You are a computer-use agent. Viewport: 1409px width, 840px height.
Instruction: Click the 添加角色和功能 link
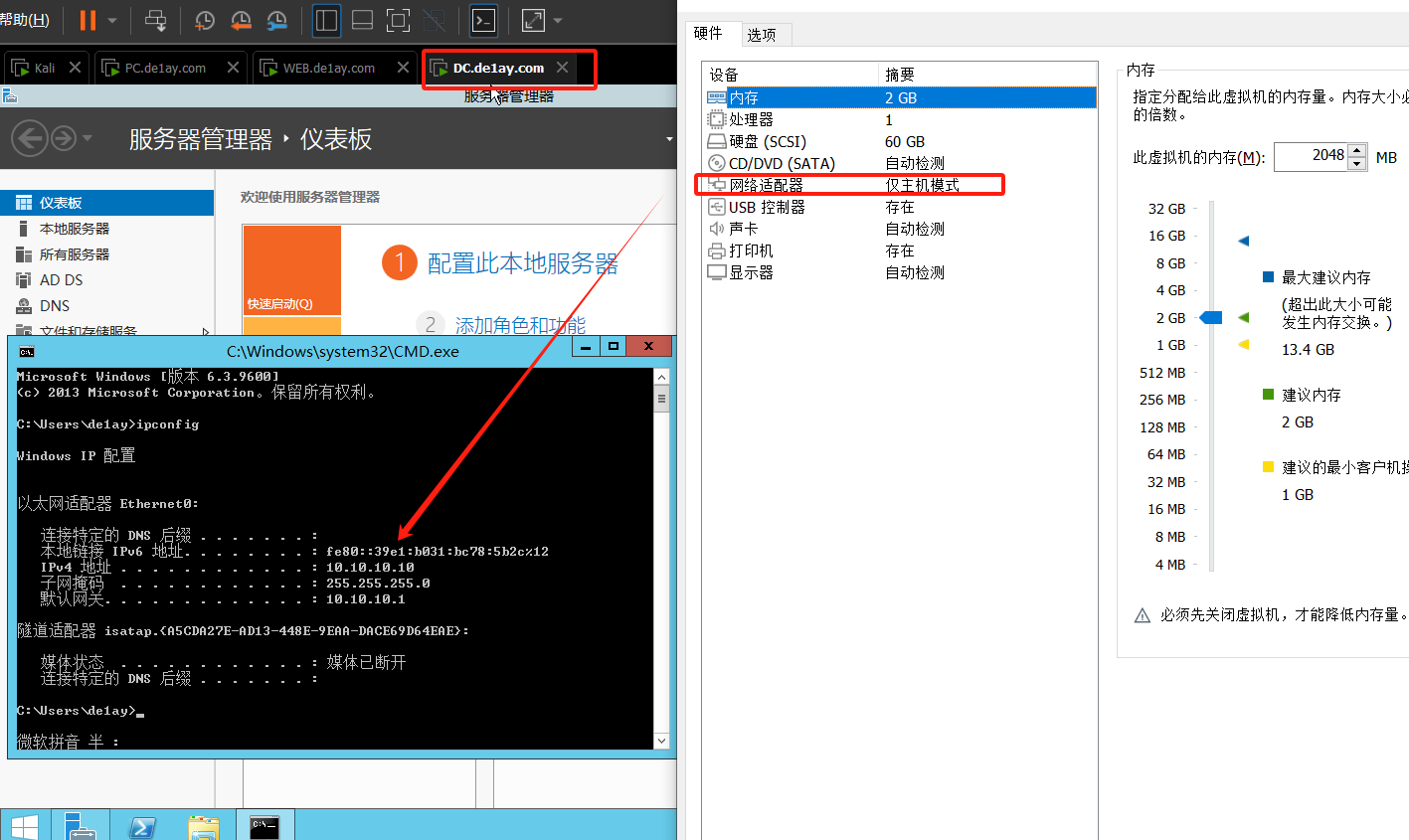[520, 325]
